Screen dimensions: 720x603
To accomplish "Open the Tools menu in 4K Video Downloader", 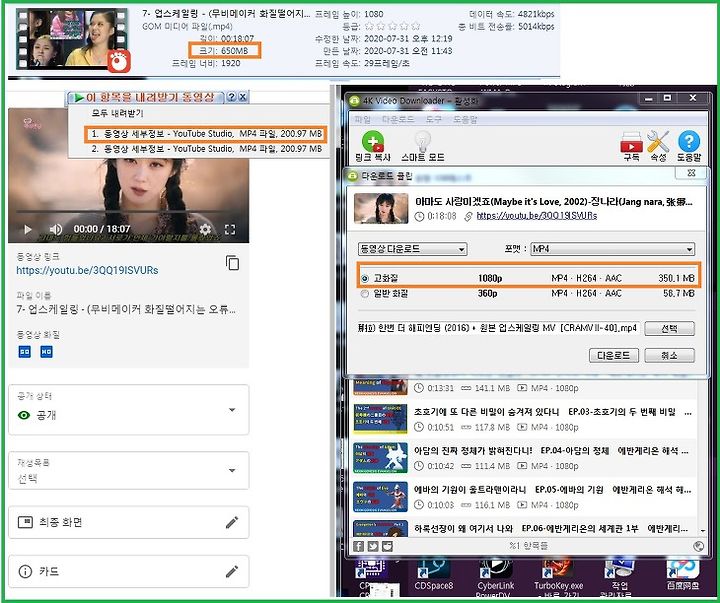I will (x=433, y=119).
